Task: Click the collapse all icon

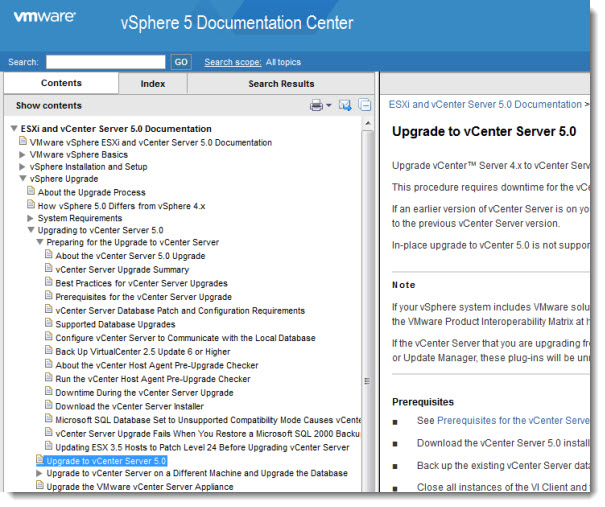Action: click(x=367, y=105)
